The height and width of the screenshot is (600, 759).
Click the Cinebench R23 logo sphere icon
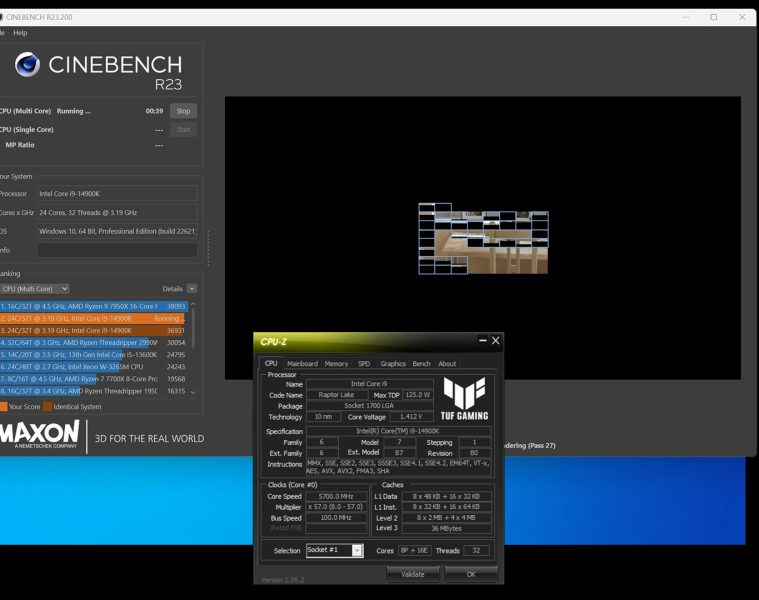click(27, 65)
